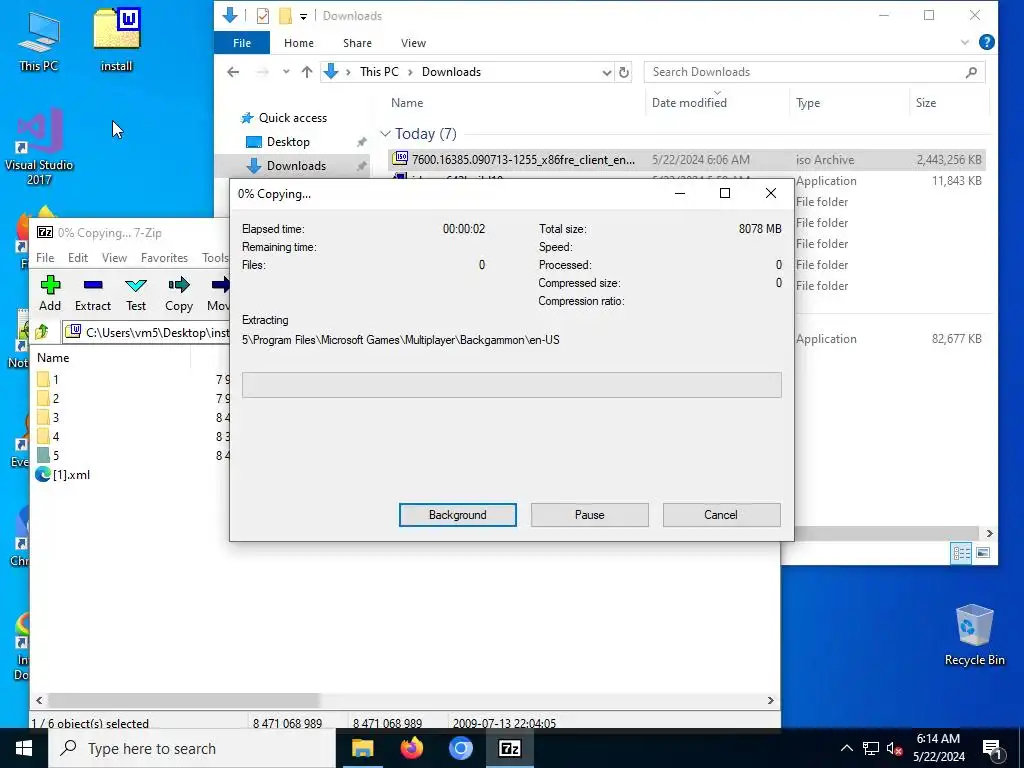Image resolution: width=1024 pixels, height=768 pixels.
Task: Click the taskbar search box
Action: (x=192, y=748)
